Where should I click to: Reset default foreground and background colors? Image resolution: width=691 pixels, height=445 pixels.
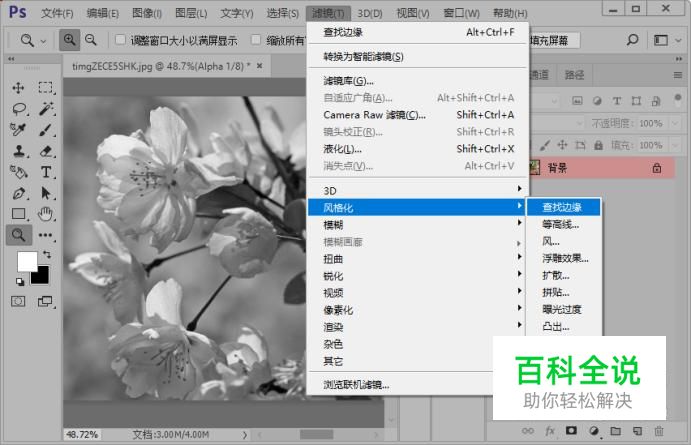click(x=20, y=282)
